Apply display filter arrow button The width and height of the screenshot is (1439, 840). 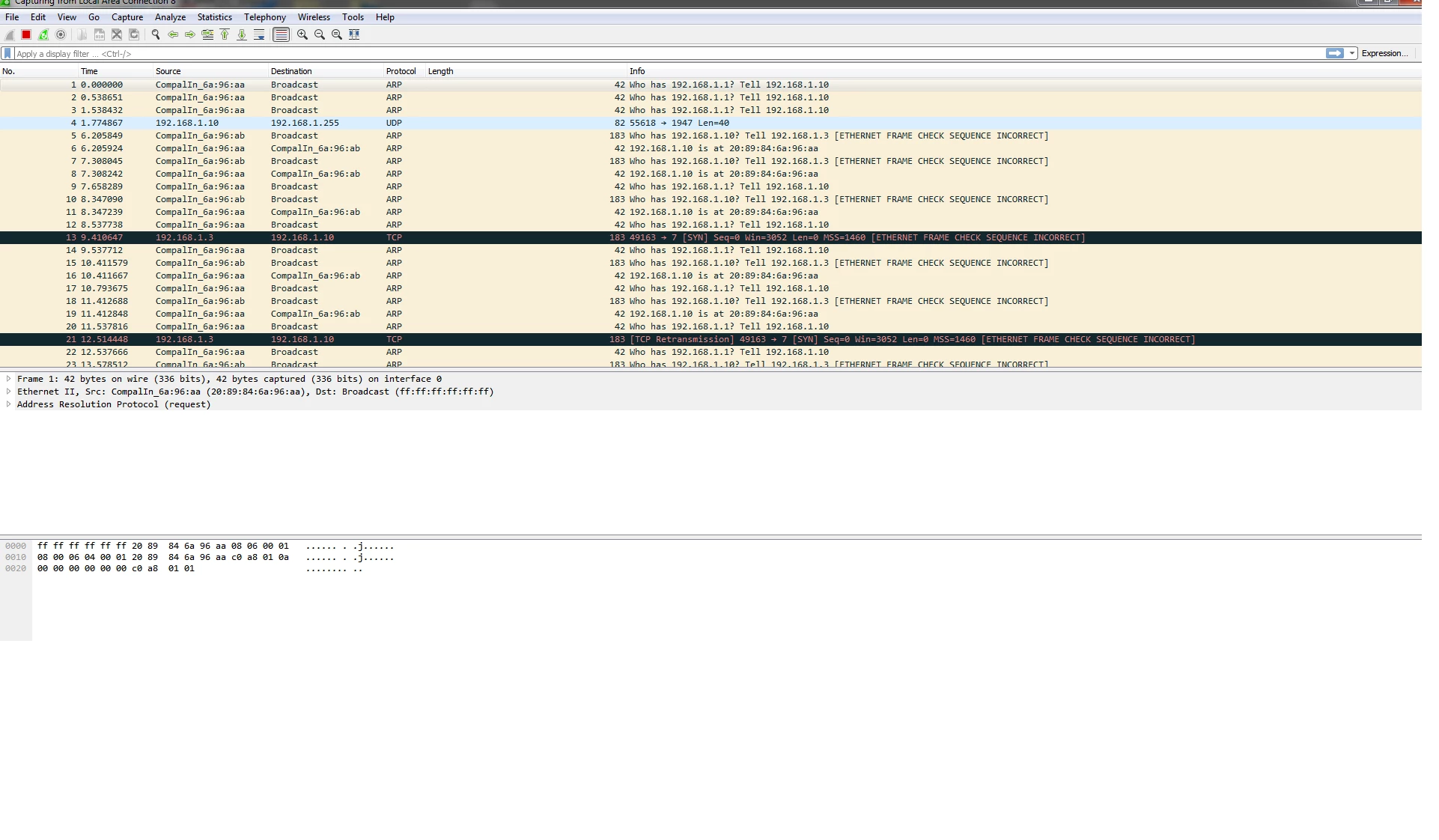tap(1334, 53)
